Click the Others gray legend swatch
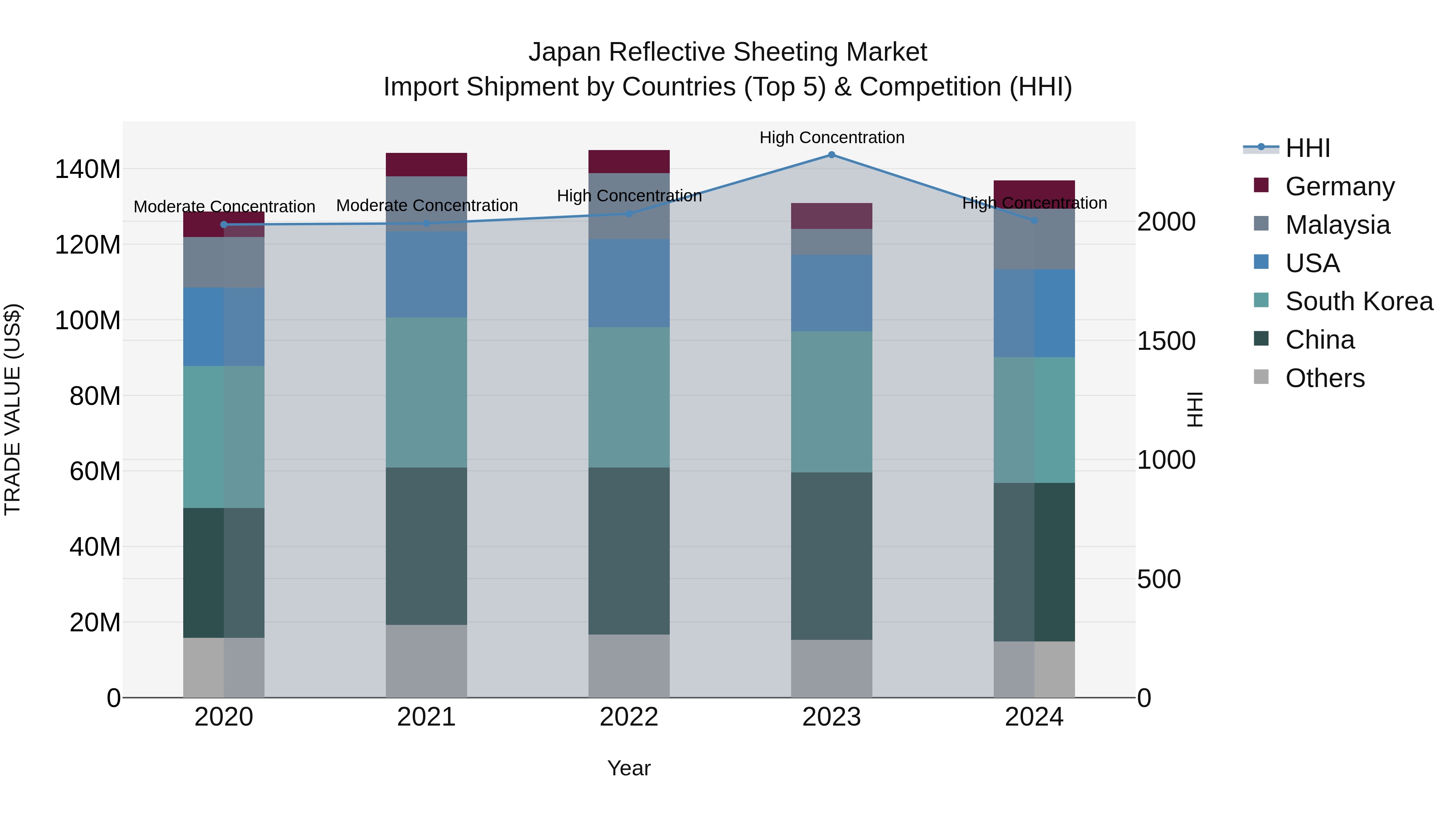This screenshot has height=819, width=1456. point(1261,377)
